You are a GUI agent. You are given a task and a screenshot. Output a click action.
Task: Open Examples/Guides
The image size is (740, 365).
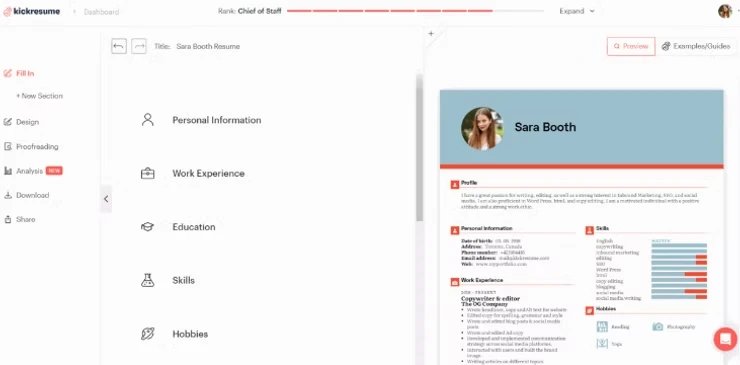[x=696, y=46]
